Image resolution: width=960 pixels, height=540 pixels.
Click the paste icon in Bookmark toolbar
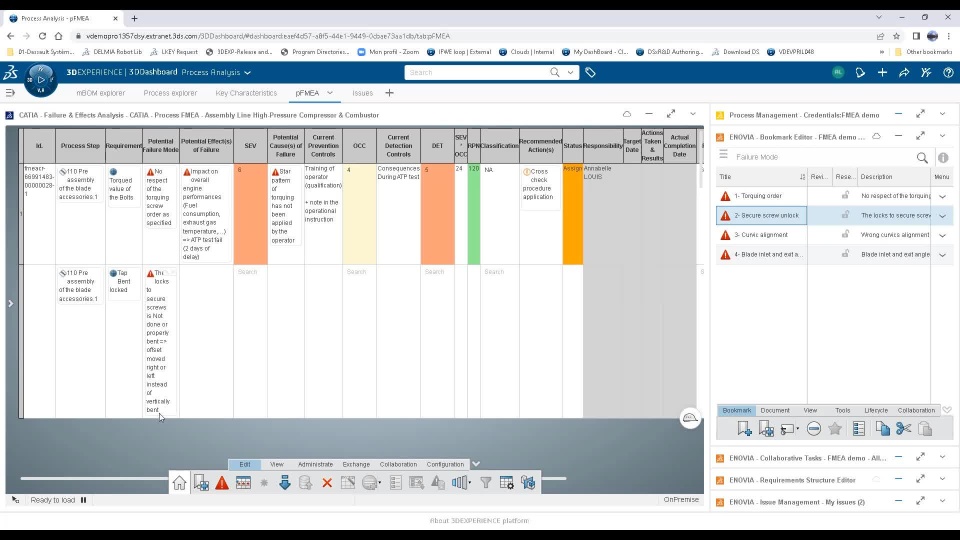(x=925, y=429)
